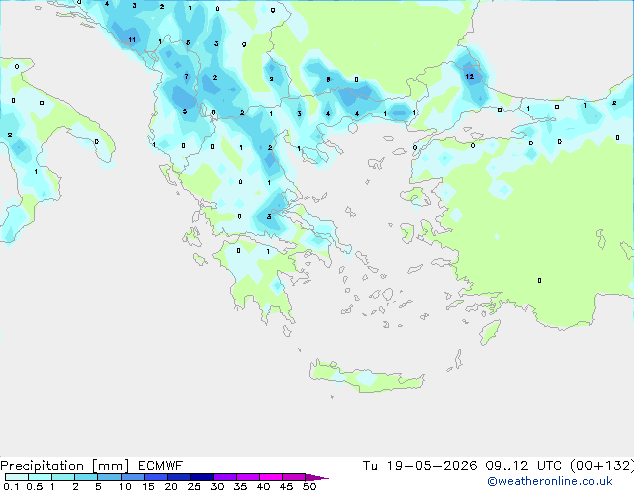Click the '30' legend scale label
This screenshot has width=634, height=490.
217,486
